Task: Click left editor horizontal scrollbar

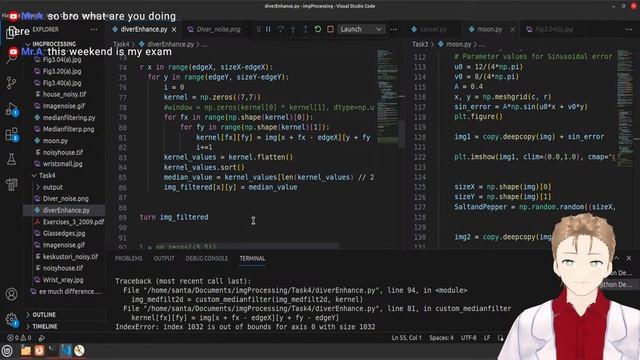Action: click(x=247, y=245)
